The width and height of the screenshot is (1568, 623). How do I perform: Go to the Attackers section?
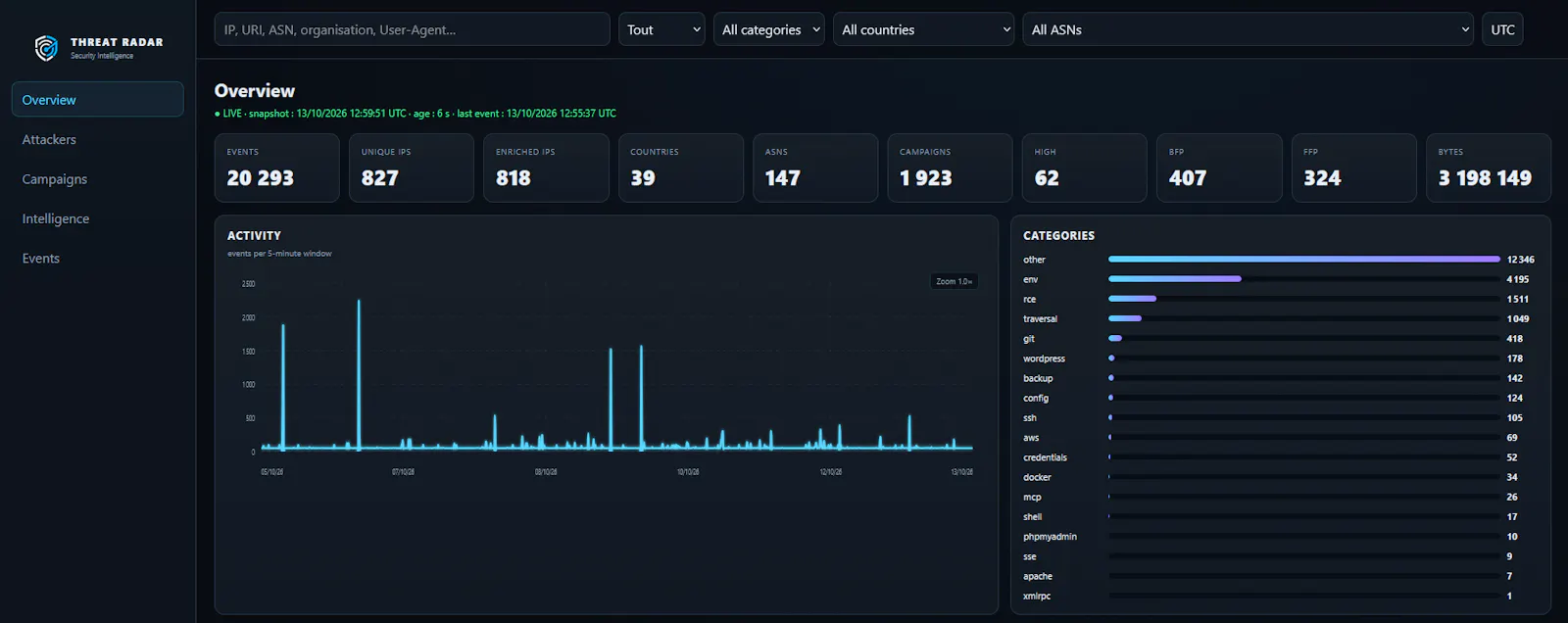click(49, 140)
